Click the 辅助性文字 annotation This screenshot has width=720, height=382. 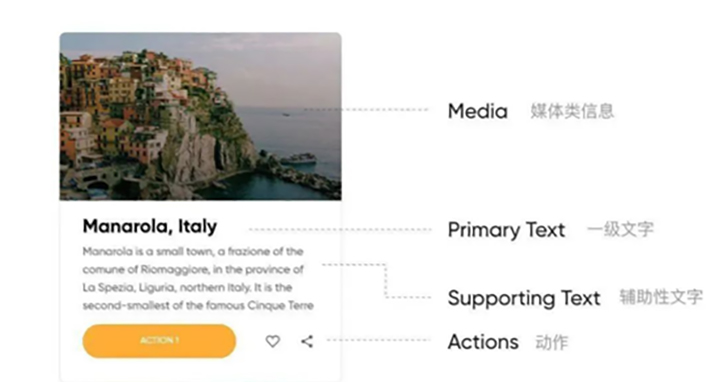[x=661, y=297]
